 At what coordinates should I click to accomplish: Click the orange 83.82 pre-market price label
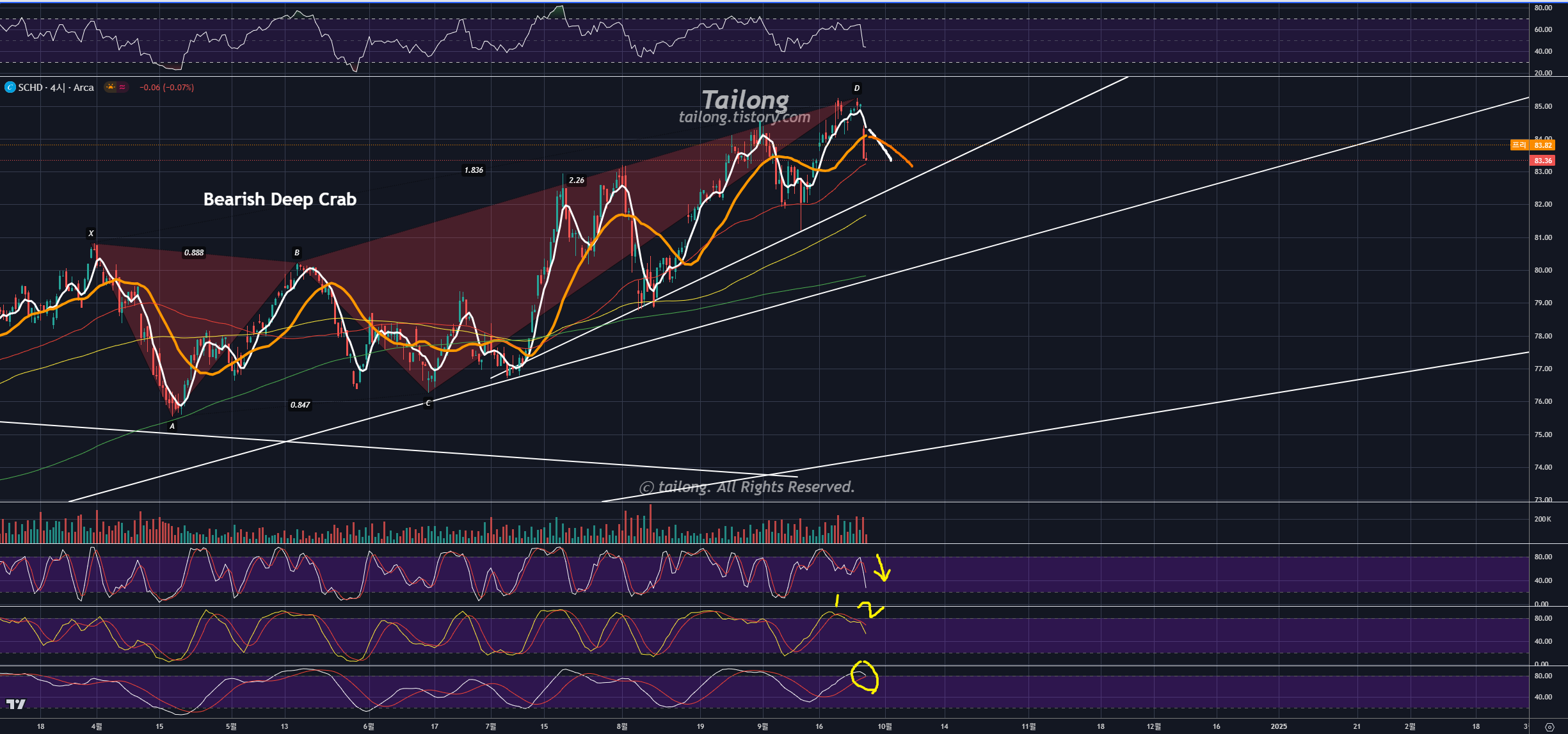(1542, 145)
